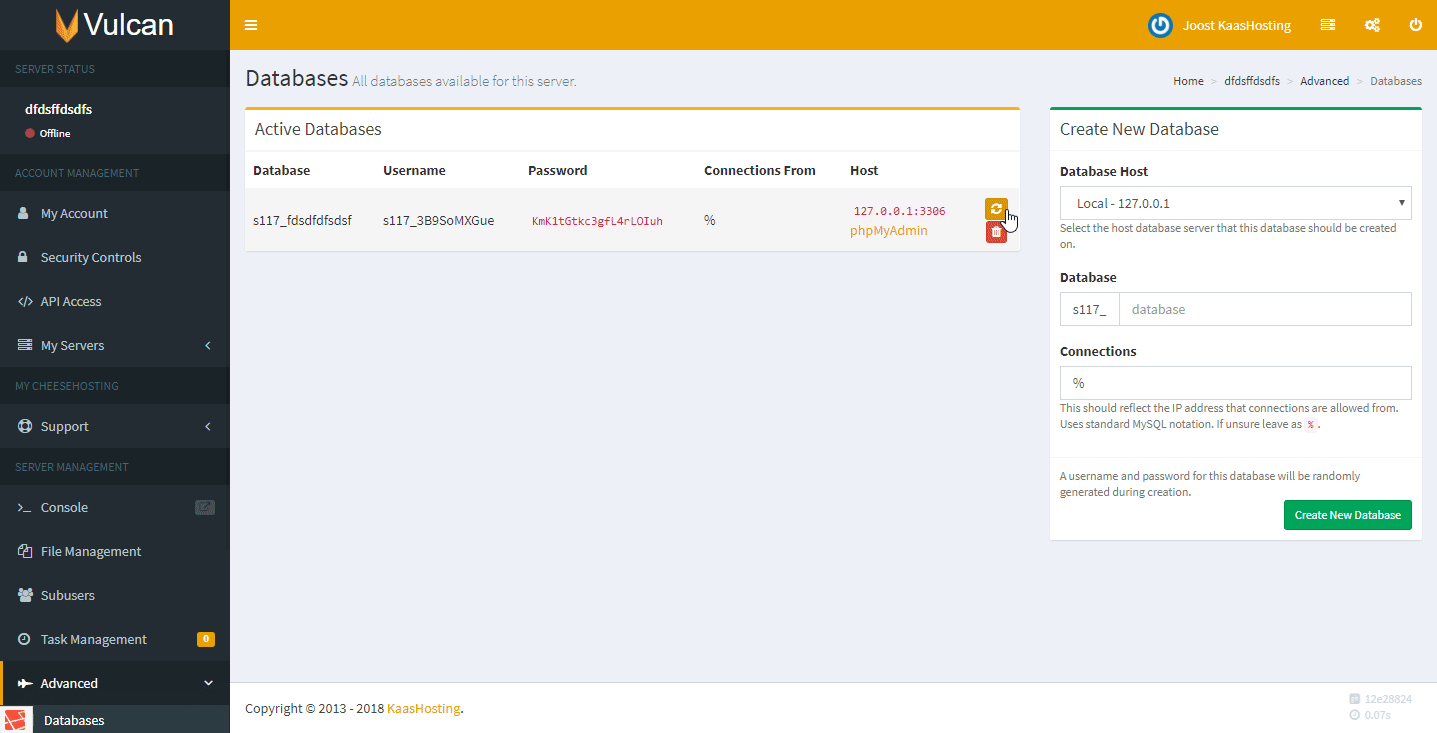The height and width of the screenshot is (733, 1437).
Task: Open File Management in sidebar
Action: [x=90, y=551]
